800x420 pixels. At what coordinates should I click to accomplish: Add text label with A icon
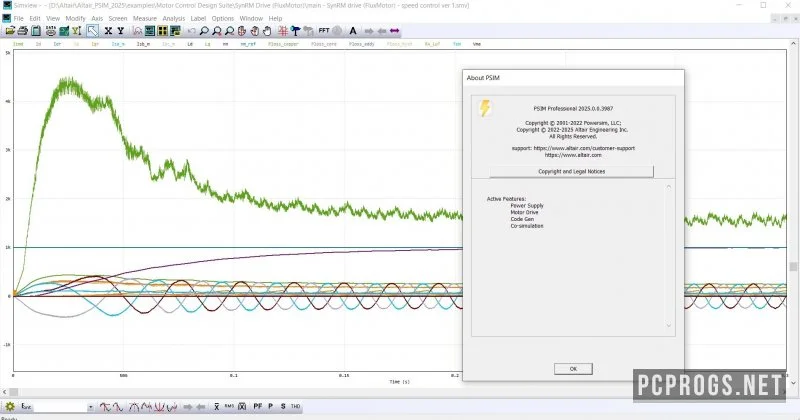pos(353,31)
